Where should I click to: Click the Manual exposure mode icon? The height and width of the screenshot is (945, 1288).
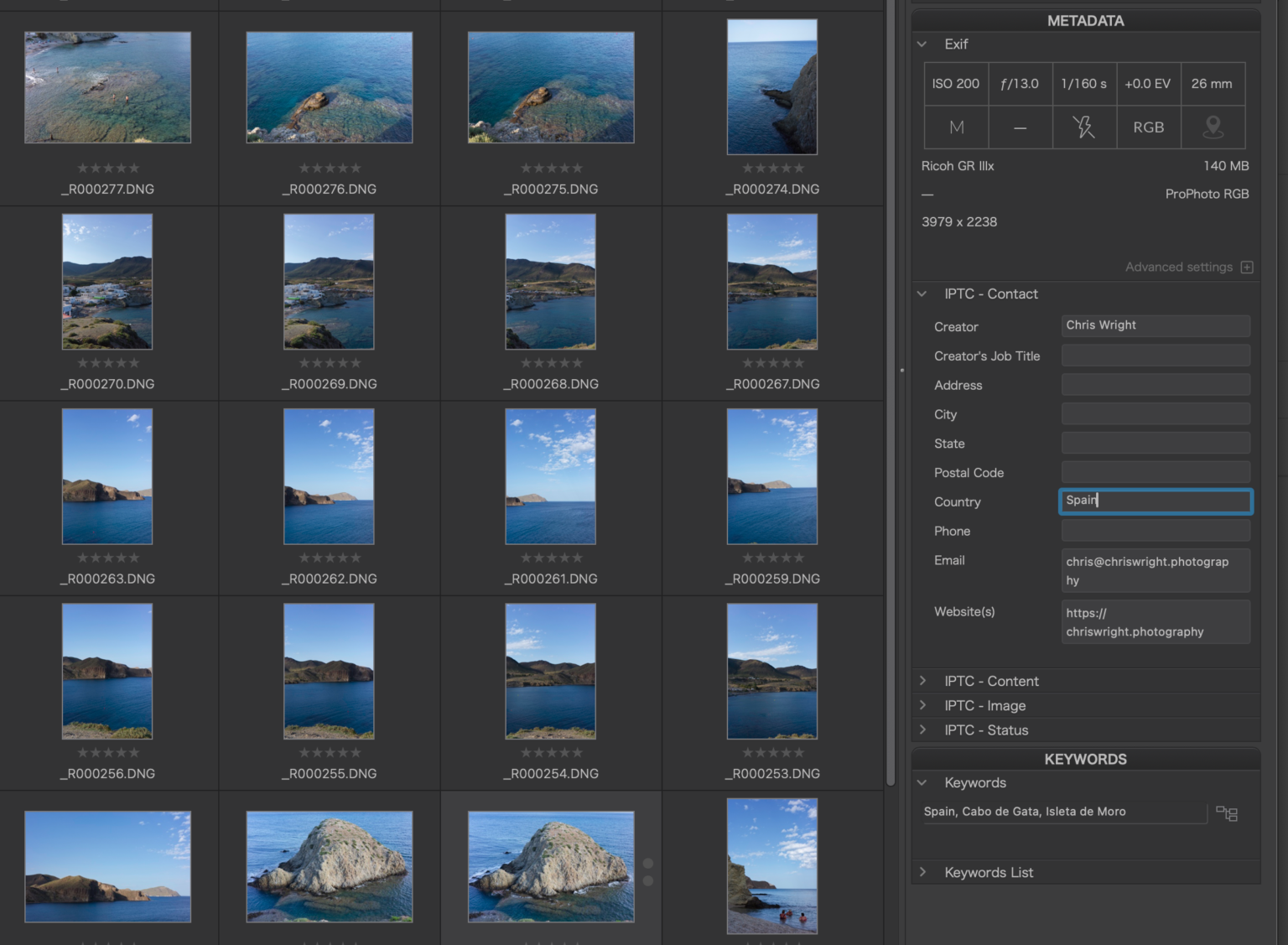(956, 127)
